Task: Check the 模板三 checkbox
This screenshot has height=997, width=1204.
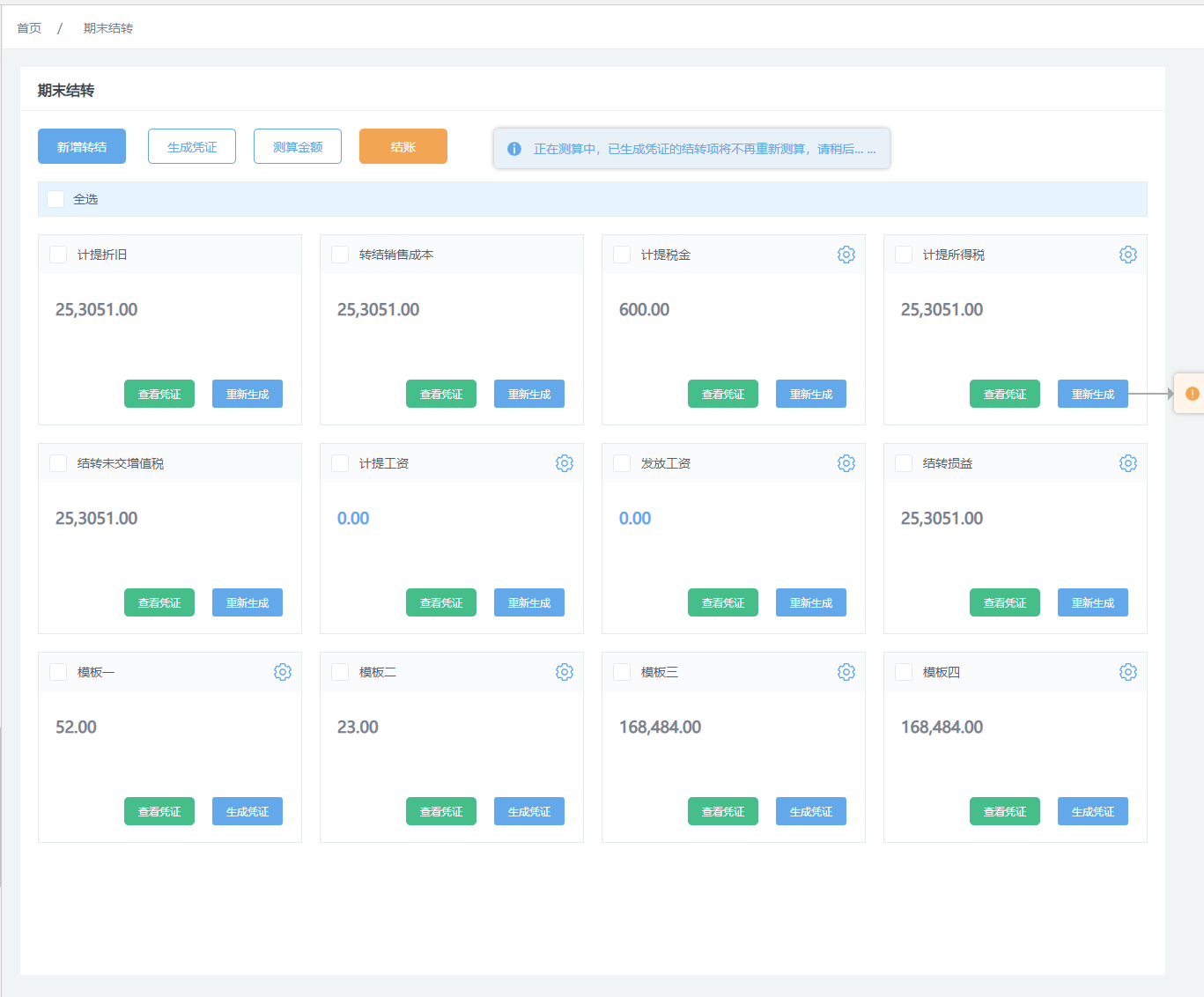Action: 622,672
